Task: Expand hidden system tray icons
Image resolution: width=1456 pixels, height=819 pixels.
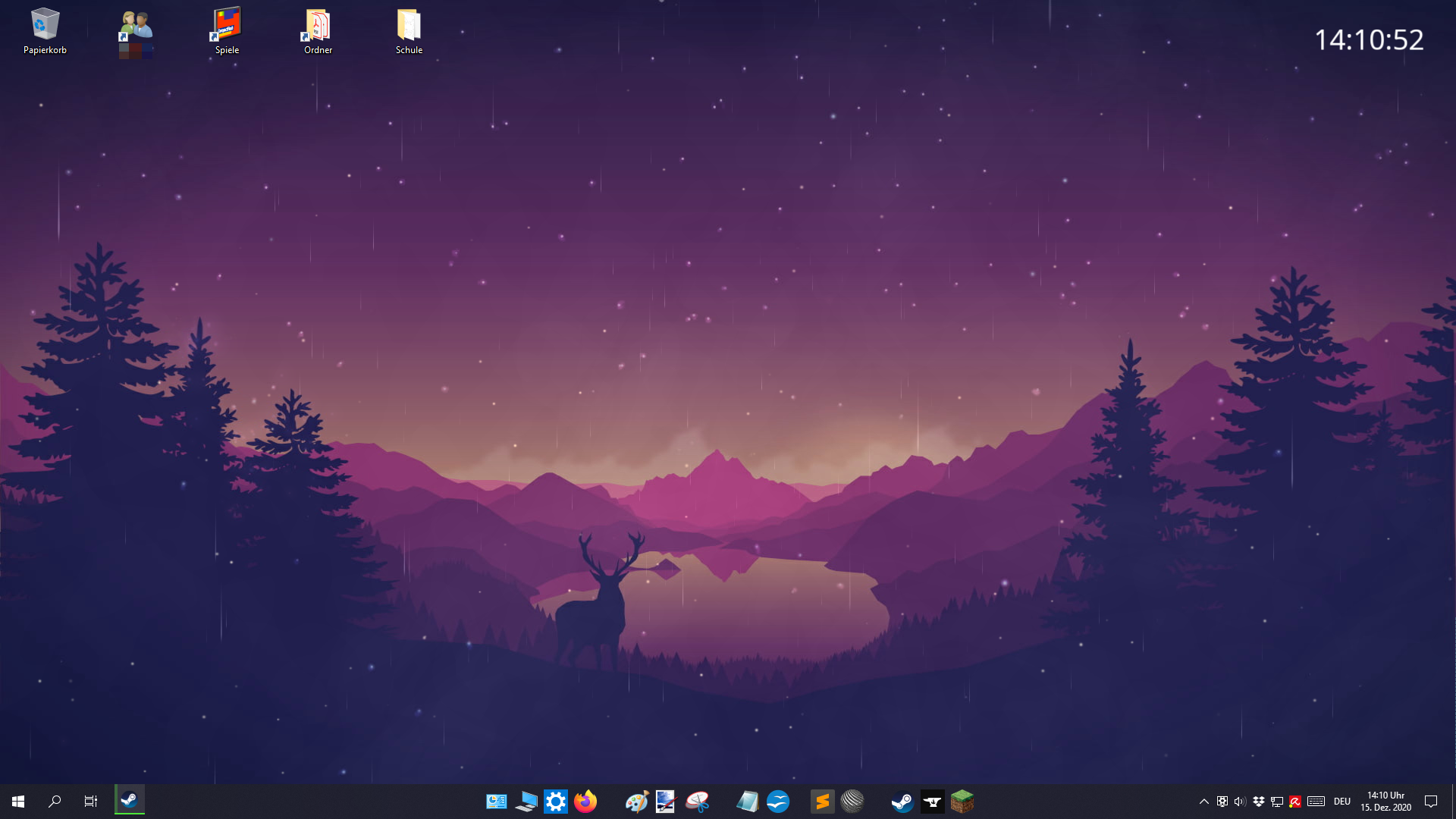Action: pos(1204,802)
